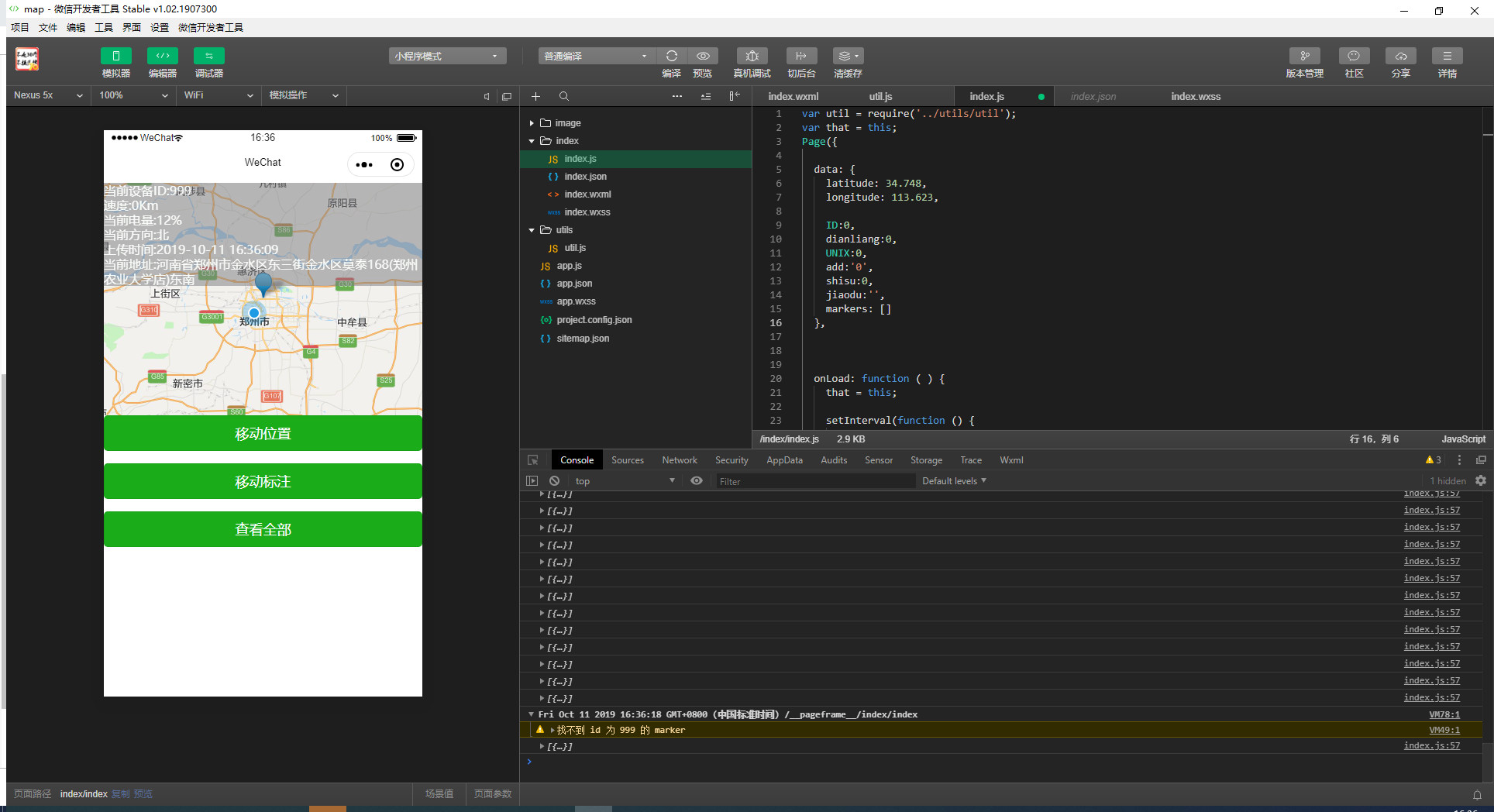The height and width of the screenshot is (812, 1494).
Task: Toggle the editor panel button
Action: [x=162, y=56]
